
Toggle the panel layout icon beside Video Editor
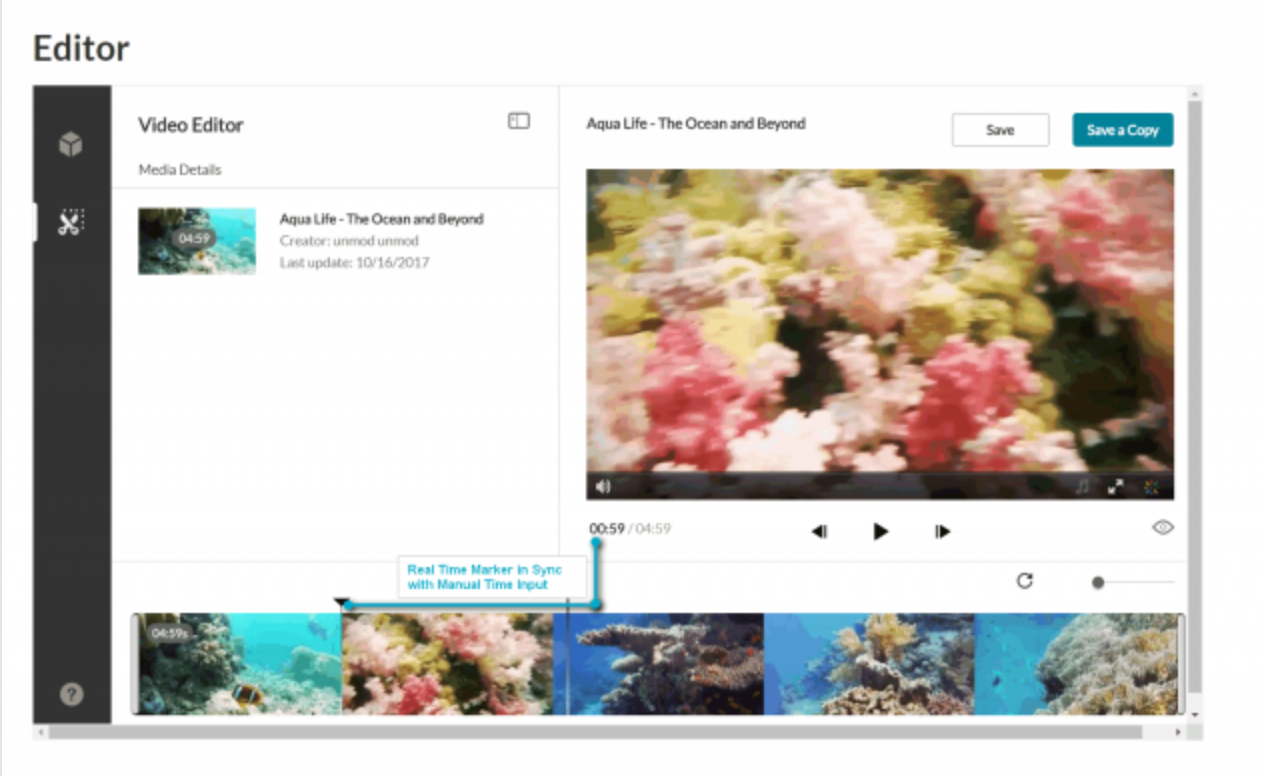point(518,121)
